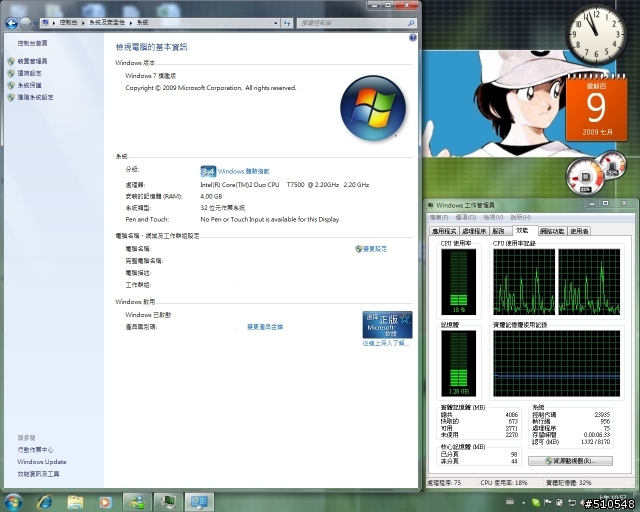Screen dimensions: 640x512
Task: Click the 變更產品金鑰 link
Action: point(265,327)
